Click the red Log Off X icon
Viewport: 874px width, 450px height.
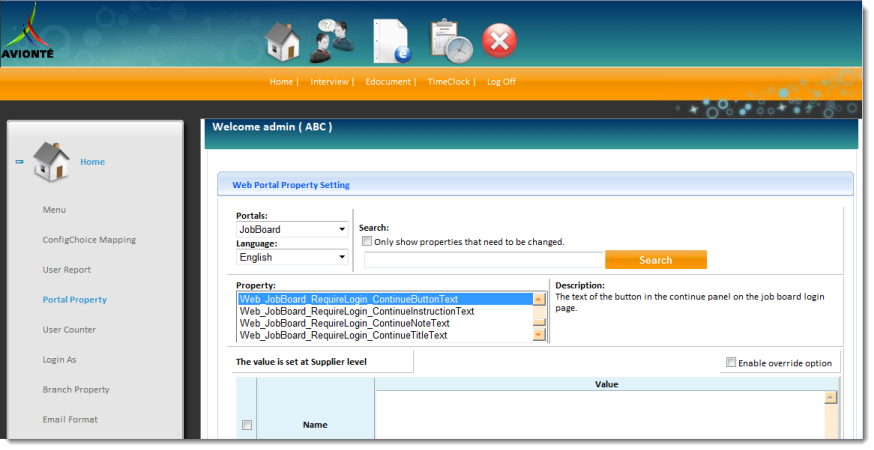[499, 41]
